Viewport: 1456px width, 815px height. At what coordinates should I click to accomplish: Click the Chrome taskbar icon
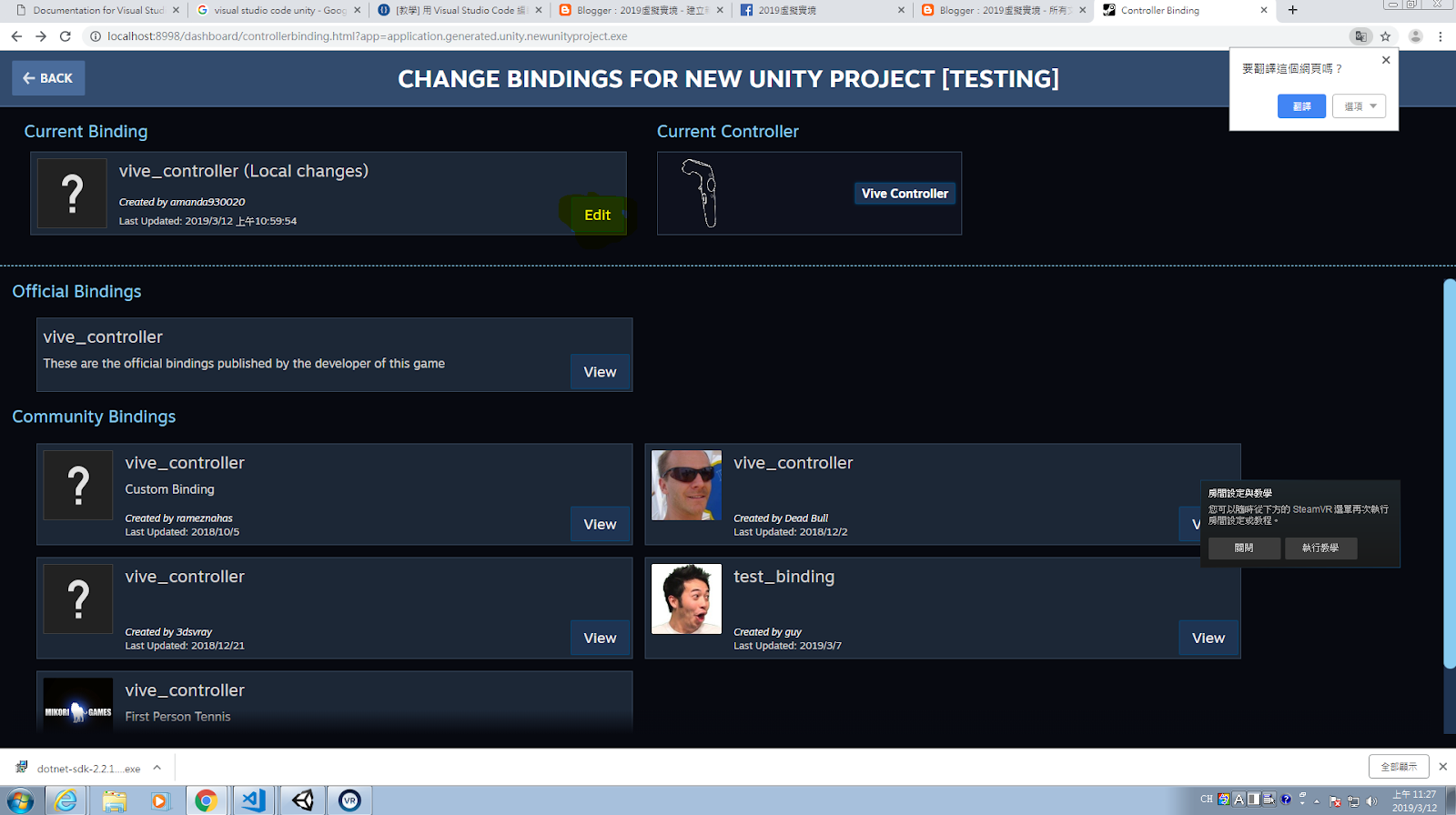click(207, 800)
